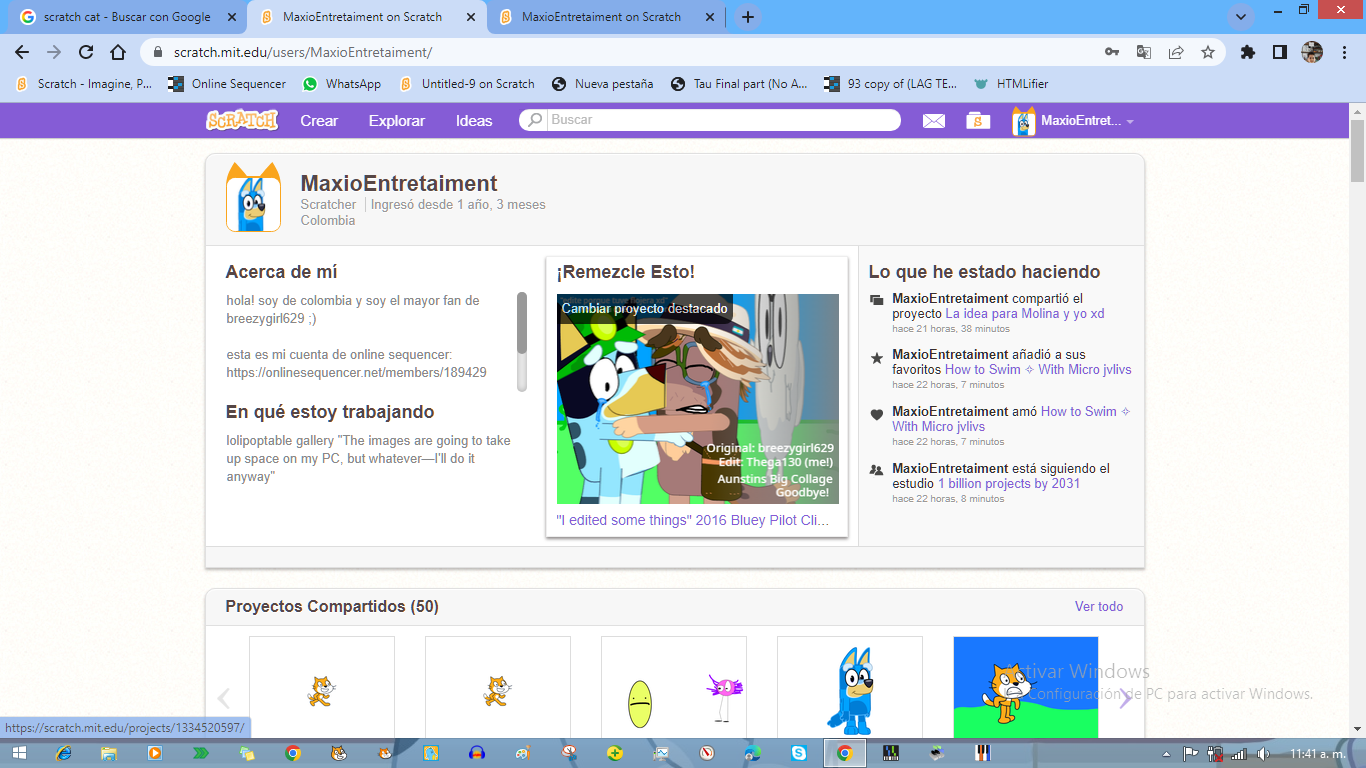Open the 93 copy of (LAG TE... bookmark
The image size is (1366, 768).
pyautogui.click(x=890, y=84)
